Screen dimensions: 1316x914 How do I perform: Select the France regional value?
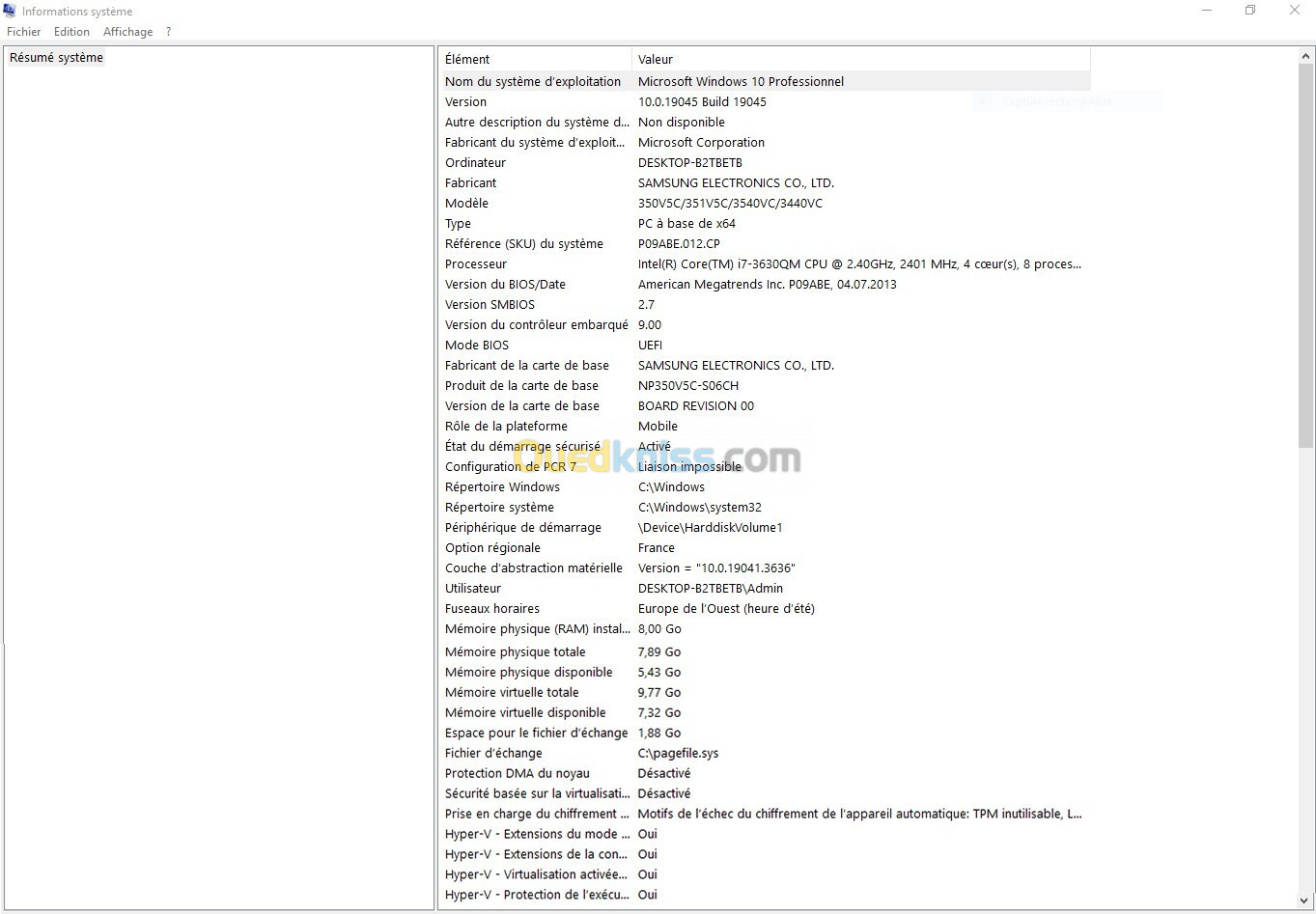657,548
